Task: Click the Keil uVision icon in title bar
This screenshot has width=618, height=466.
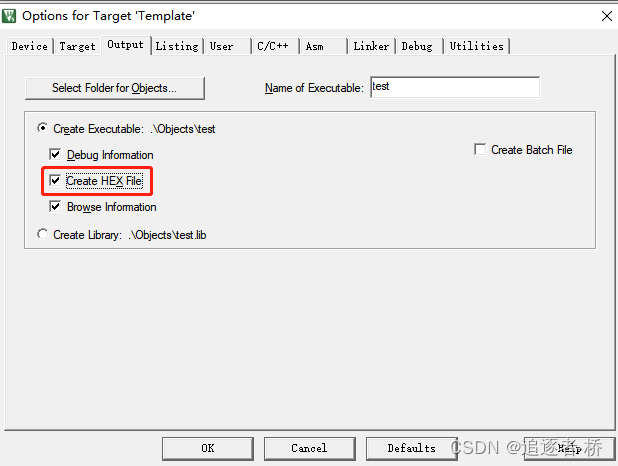Action: pyautogui.click(x=9, y=16)
